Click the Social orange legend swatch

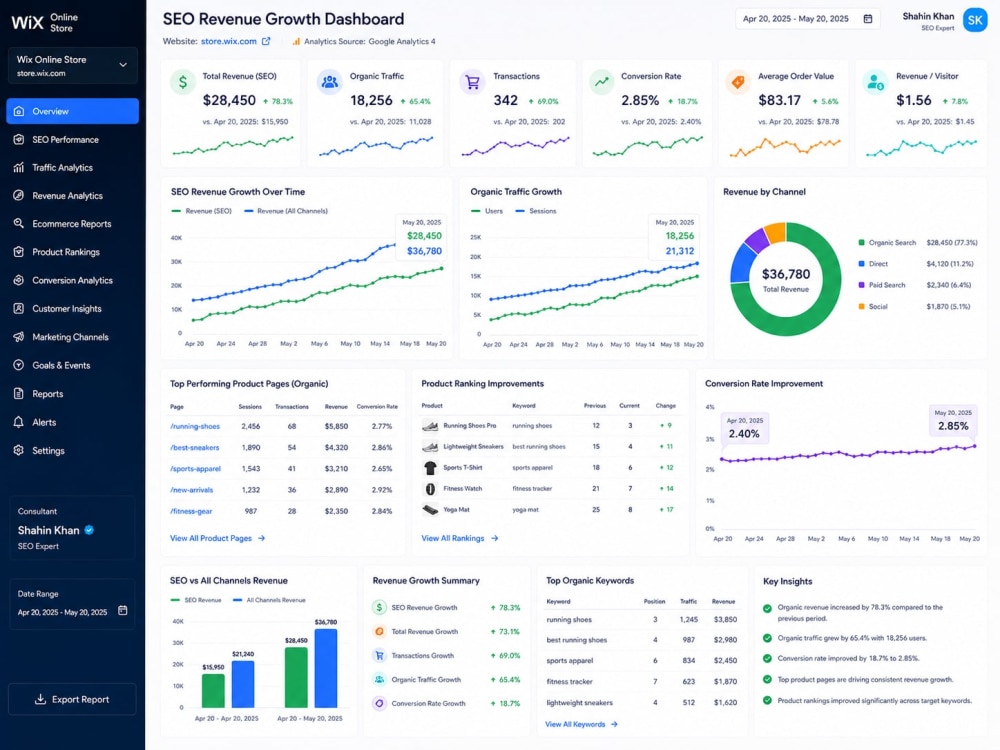pyautogui.click(x=862, y=306)
